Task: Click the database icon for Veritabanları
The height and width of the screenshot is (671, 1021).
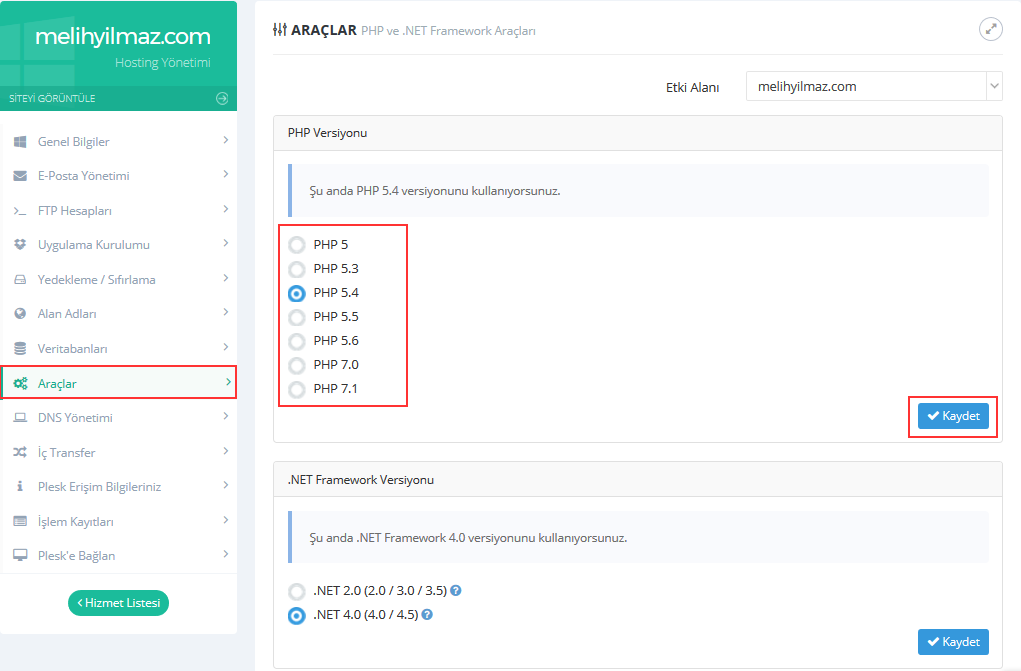Action: point(20,349)
